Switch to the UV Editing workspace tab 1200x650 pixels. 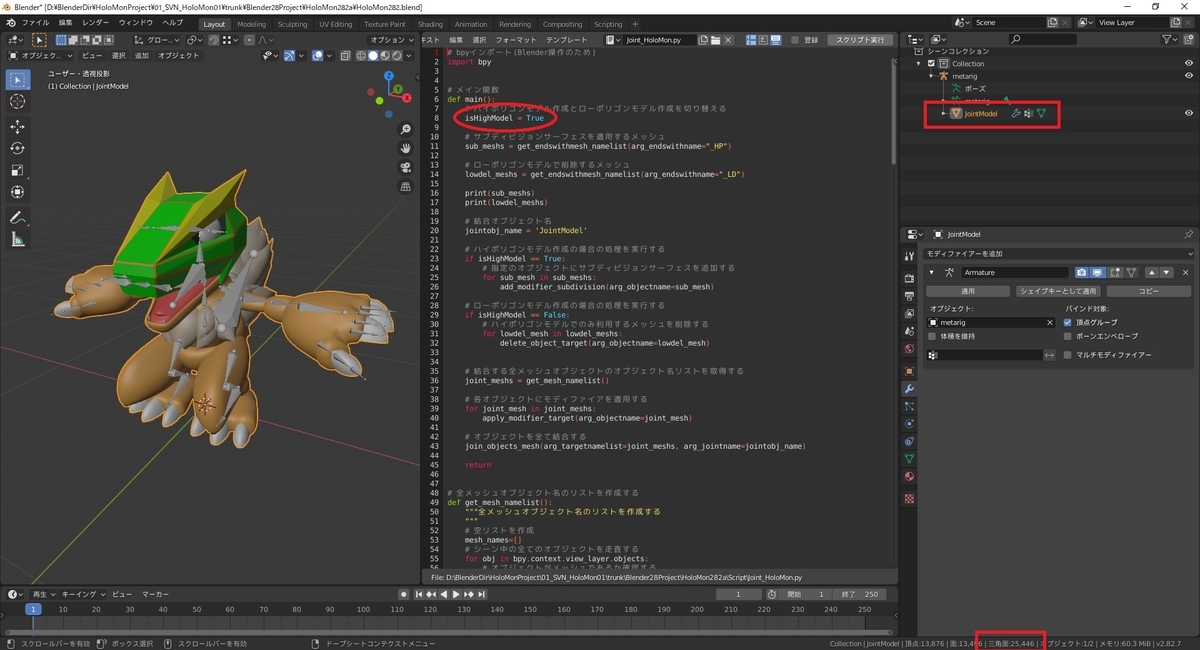pyautogui.click(x=336, y=24)
